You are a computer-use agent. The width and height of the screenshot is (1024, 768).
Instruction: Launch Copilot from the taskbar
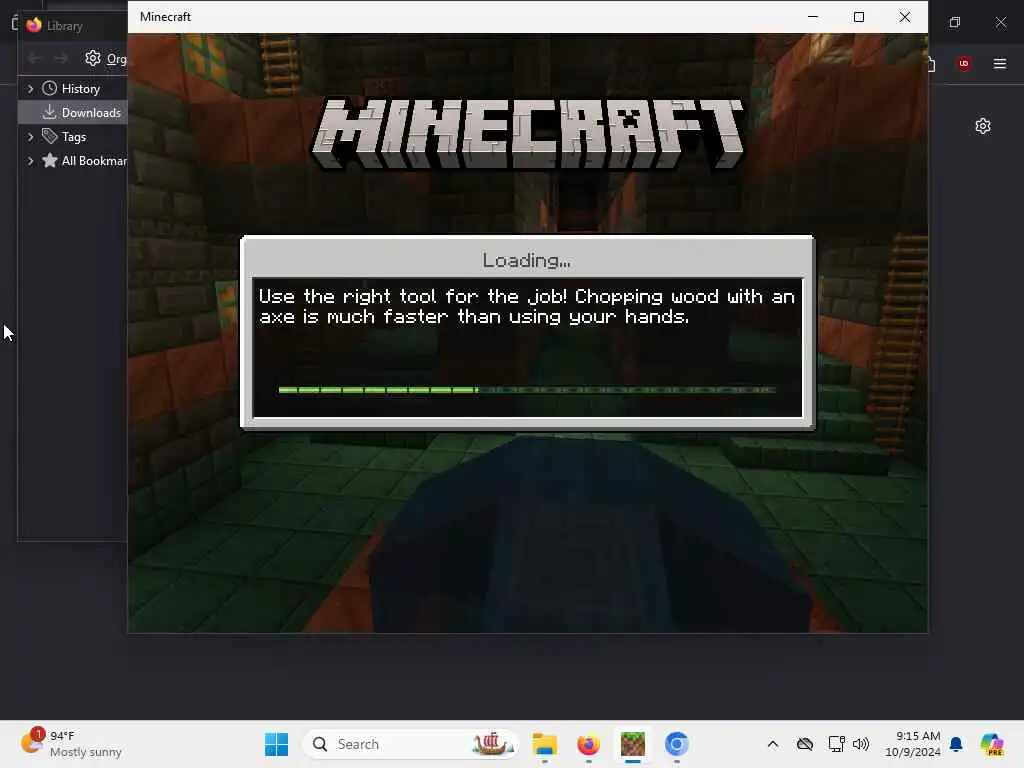point(992,744)
